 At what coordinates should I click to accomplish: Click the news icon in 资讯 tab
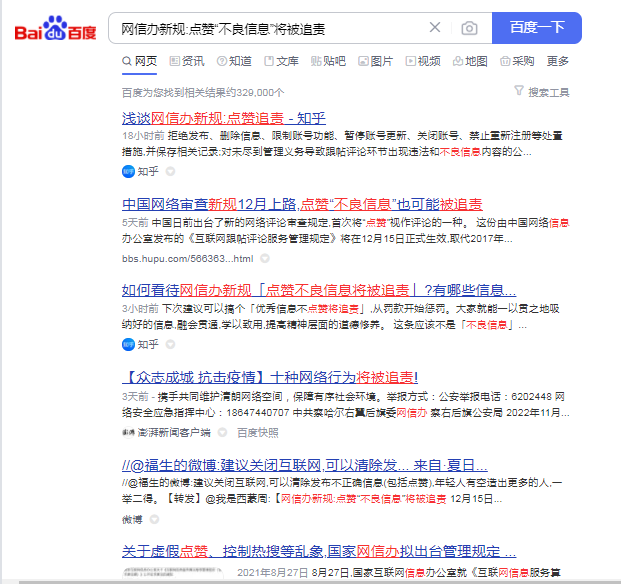coord(174,61)
